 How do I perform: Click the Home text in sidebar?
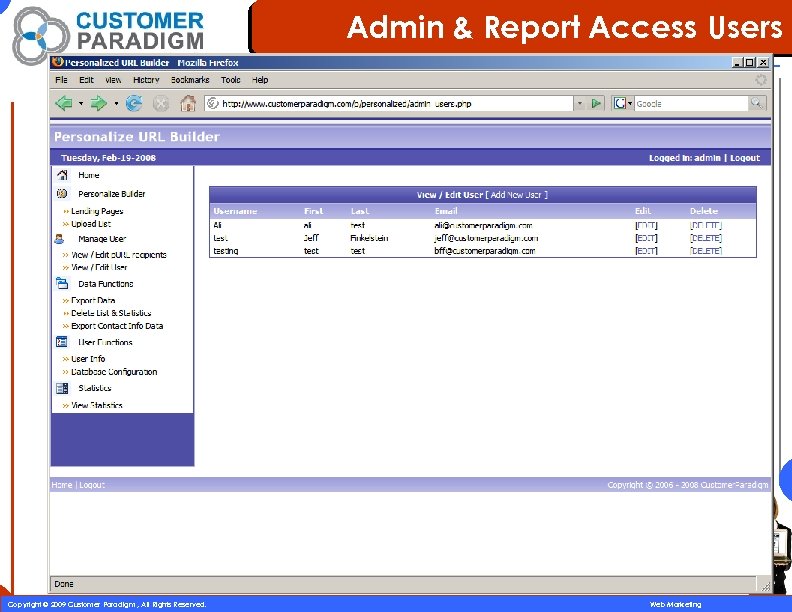[88, 175]
